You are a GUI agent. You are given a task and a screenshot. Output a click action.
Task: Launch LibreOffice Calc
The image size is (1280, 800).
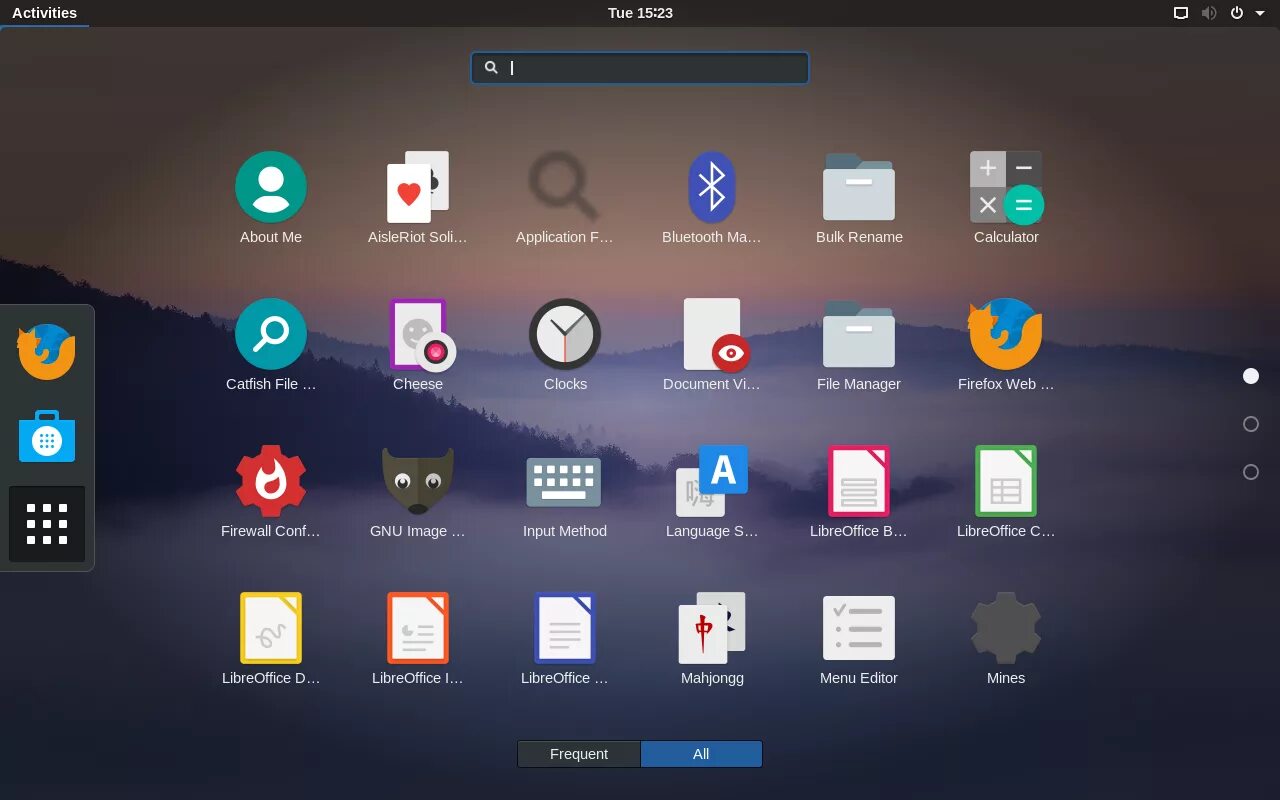[1006, 492]
